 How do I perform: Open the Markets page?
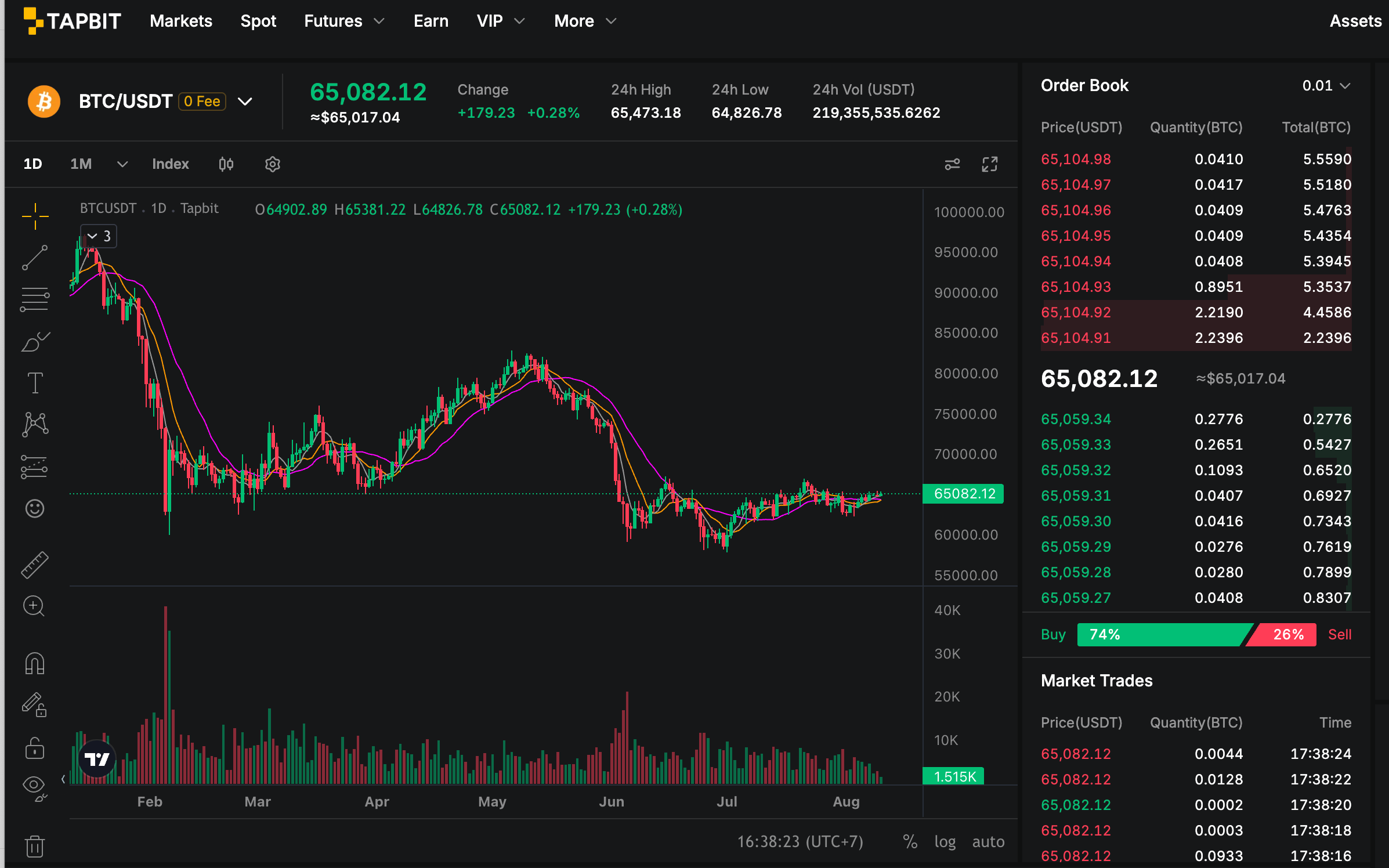pos(181,21)
